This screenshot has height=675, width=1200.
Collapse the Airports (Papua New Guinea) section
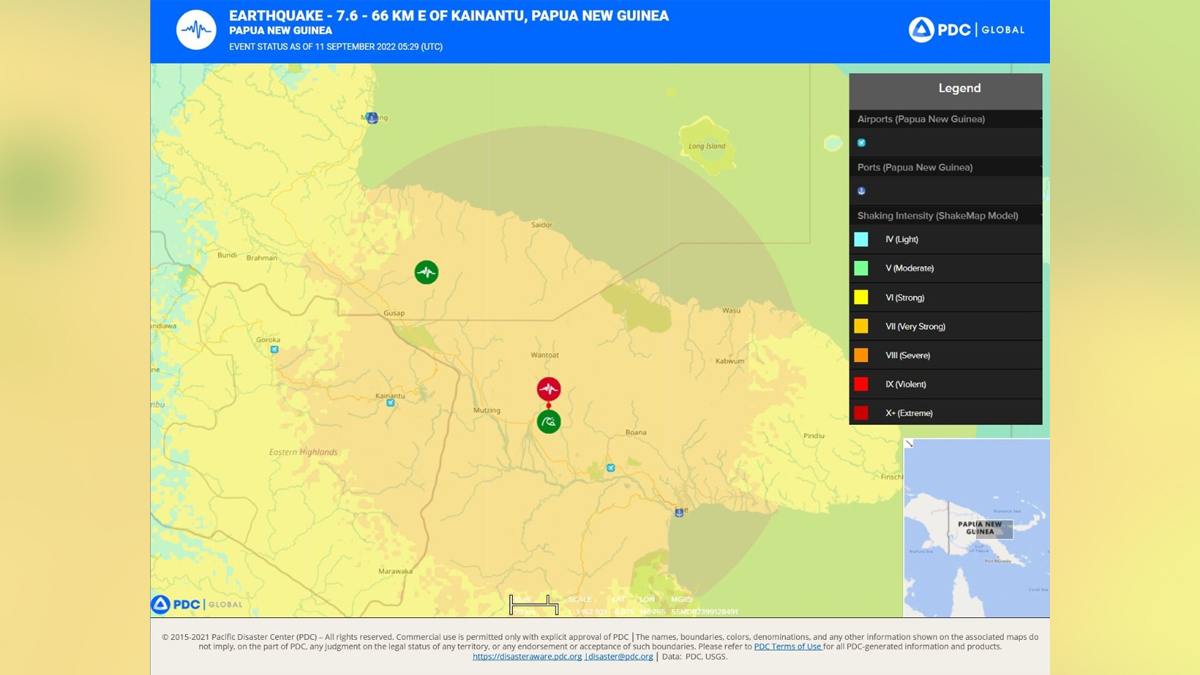[x=945, y=119]
